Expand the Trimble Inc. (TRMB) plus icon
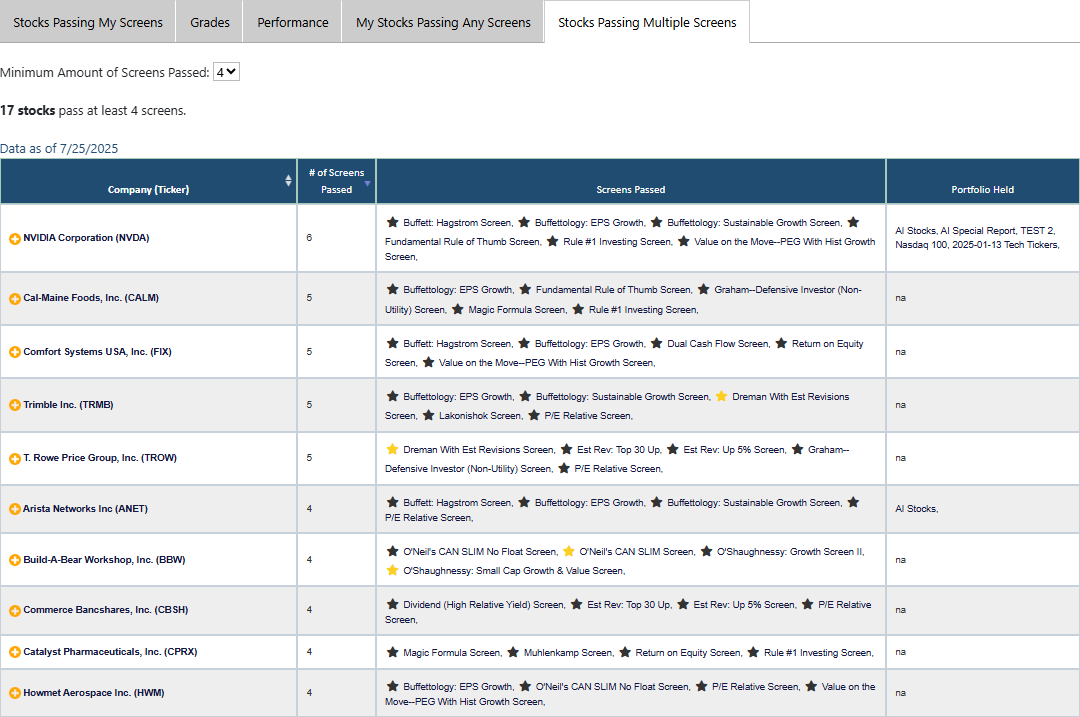1080x717 pixels. [x=14, y=405]
